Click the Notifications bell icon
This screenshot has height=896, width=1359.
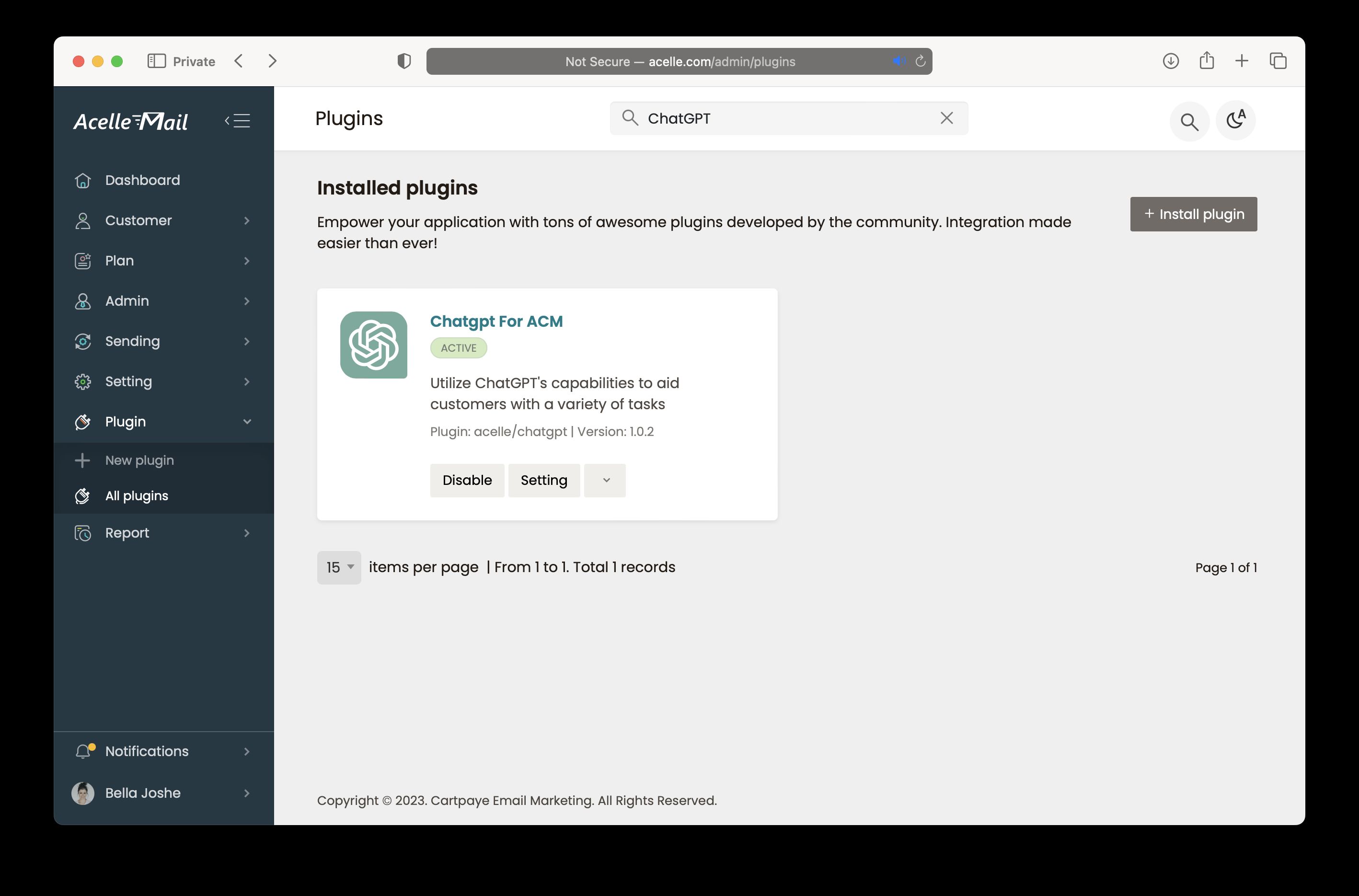83,751
